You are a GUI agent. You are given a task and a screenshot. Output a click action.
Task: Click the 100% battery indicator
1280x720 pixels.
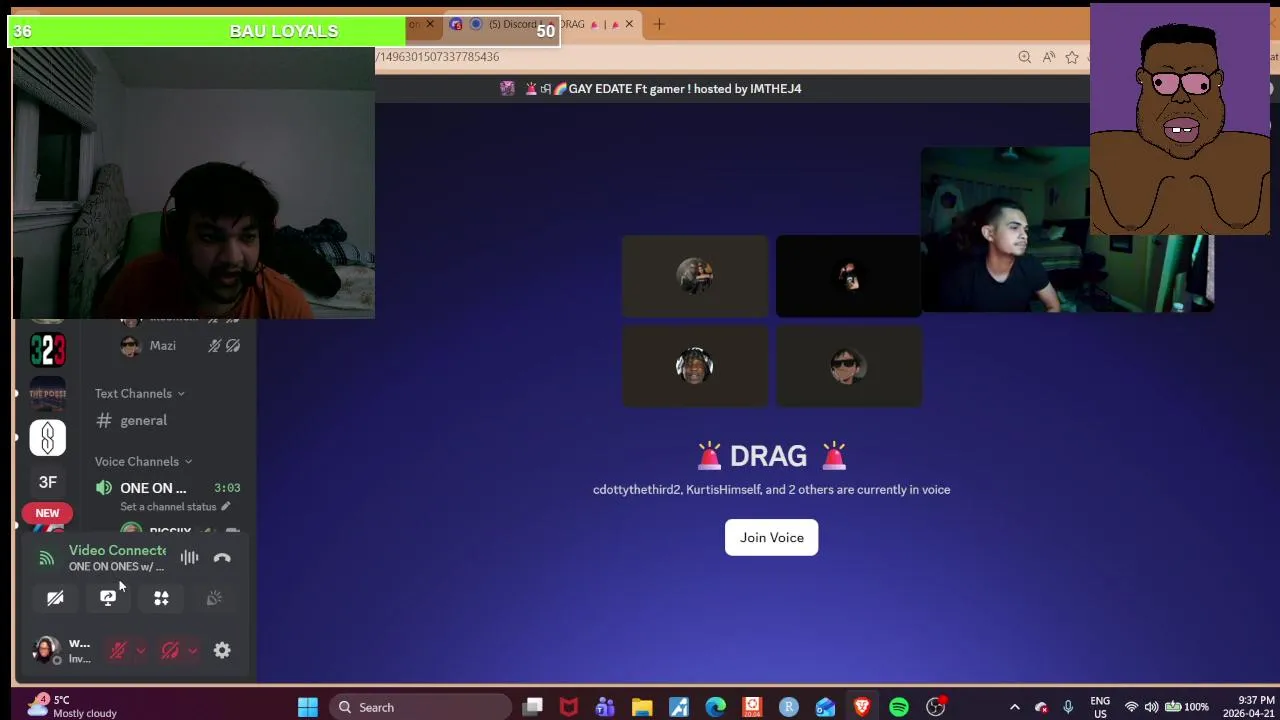[x=1186, y=707]
